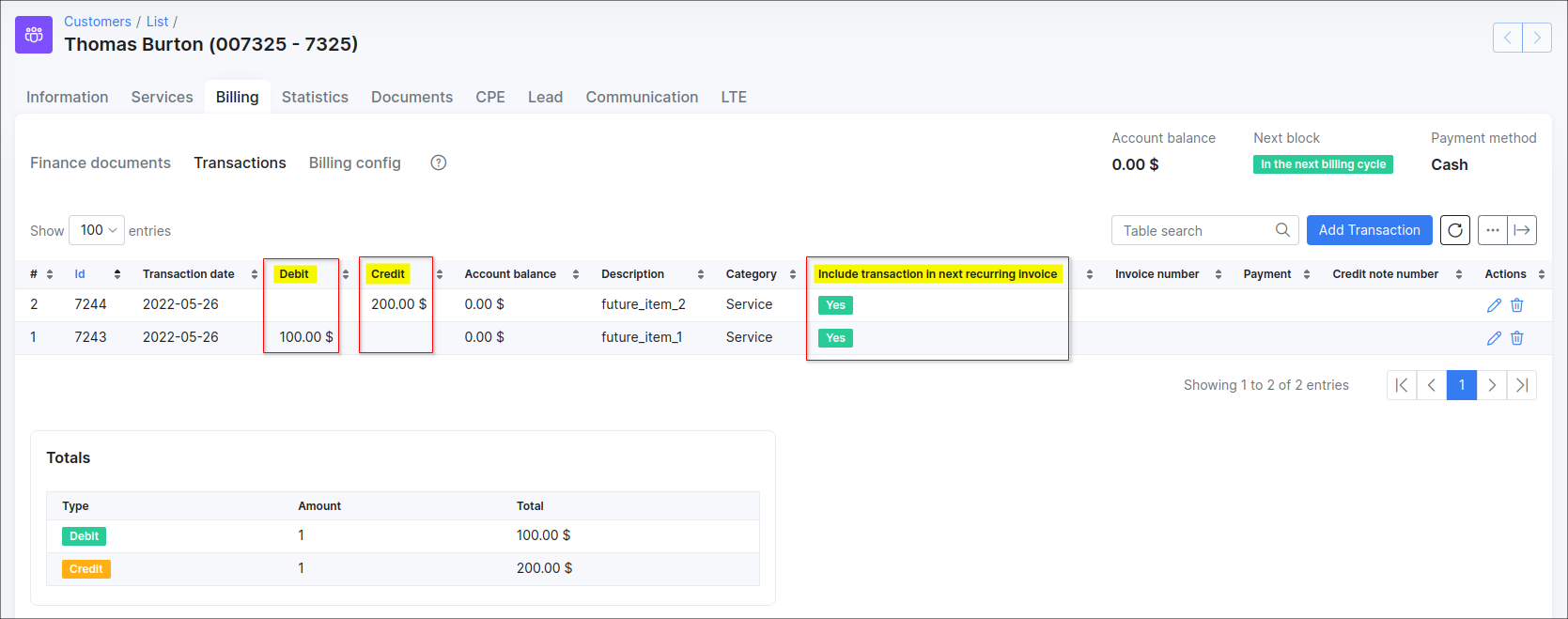
Task: Go to next customer using top-right arrow
Action: point(1537,38)
